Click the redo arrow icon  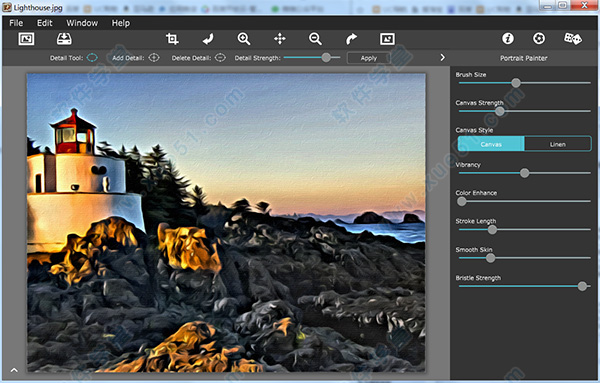click(351, 39)
